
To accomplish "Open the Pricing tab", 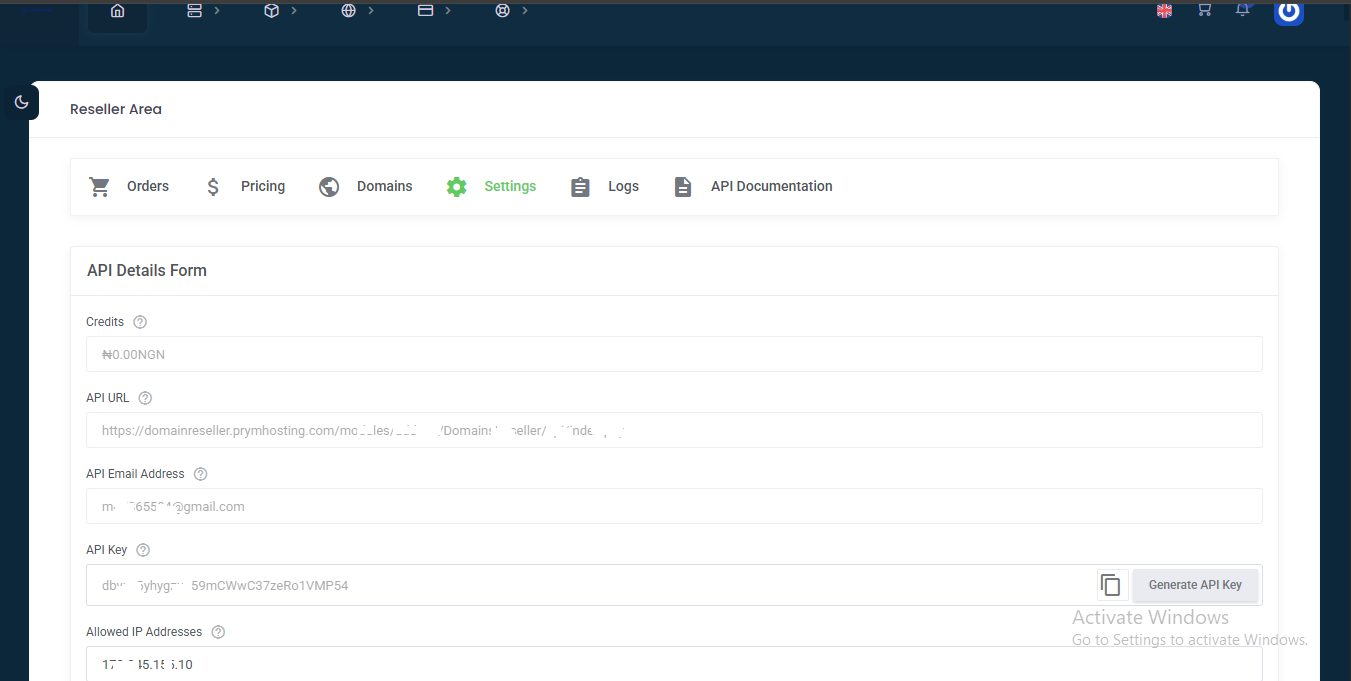I will click(245, 187).
